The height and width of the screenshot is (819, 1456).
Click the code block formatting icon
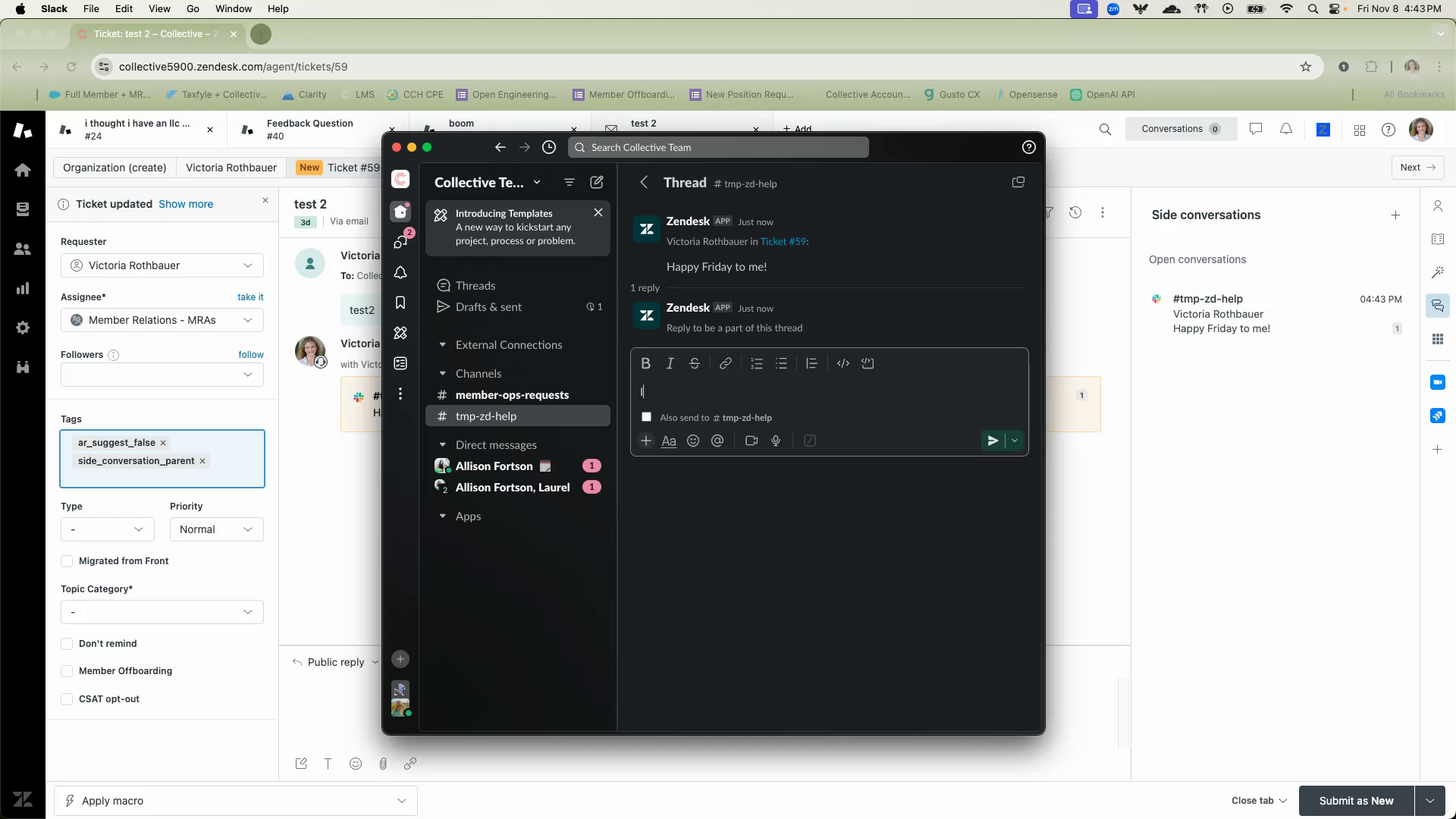tap(868, 363)
